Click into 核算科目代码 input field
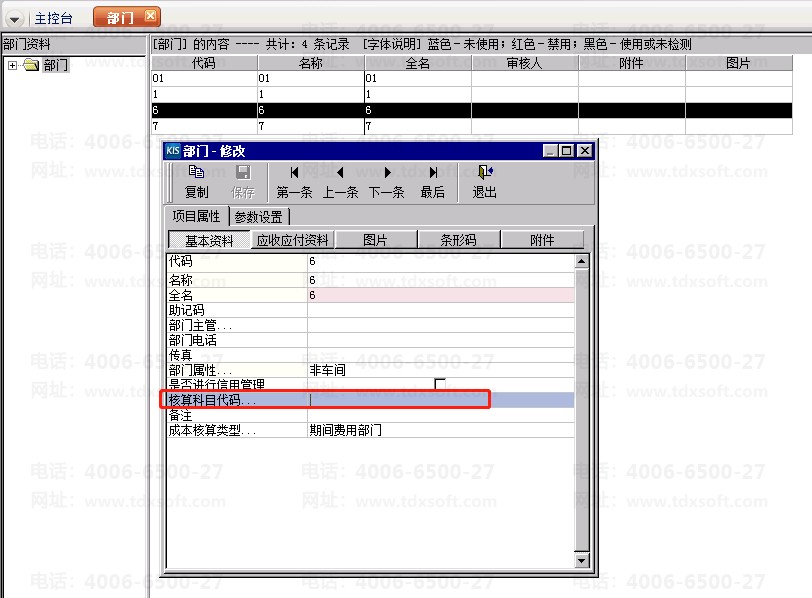Screen dimensions: 812x598 pyautogui.click(x=440, y=400)
